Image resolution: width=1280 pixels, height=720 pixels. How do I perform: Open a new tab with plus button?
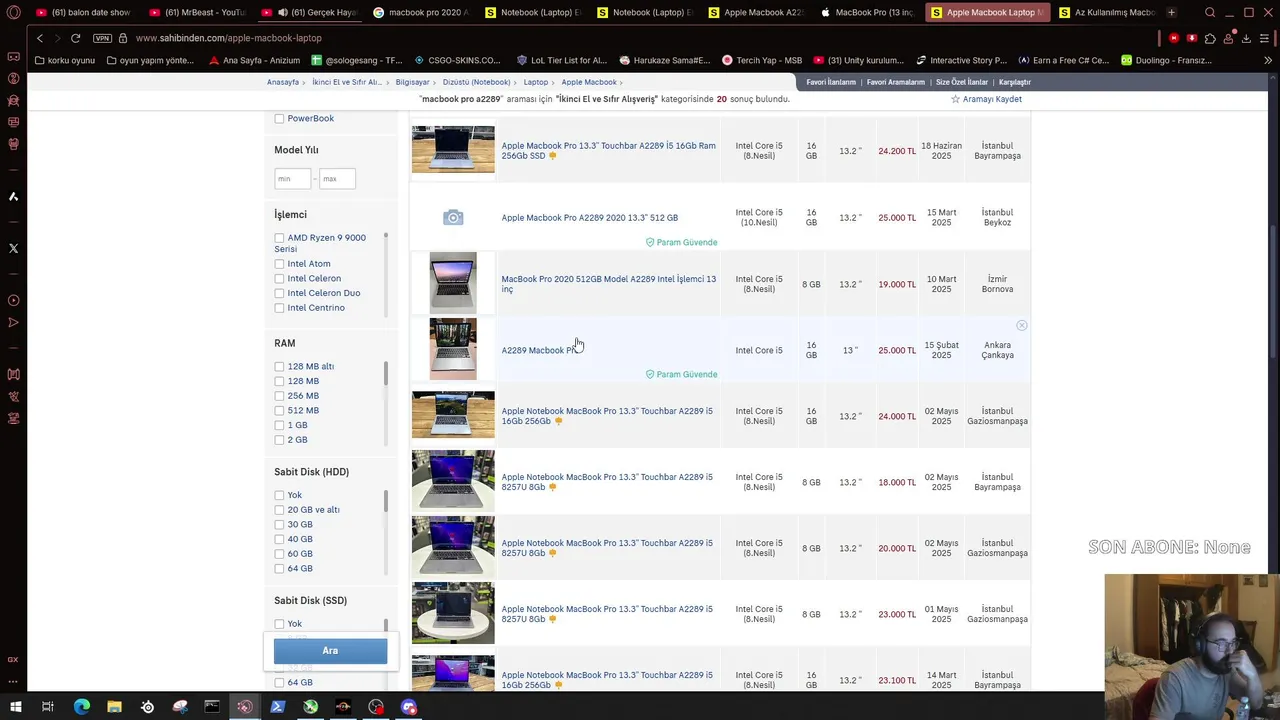coord(1171,13)
